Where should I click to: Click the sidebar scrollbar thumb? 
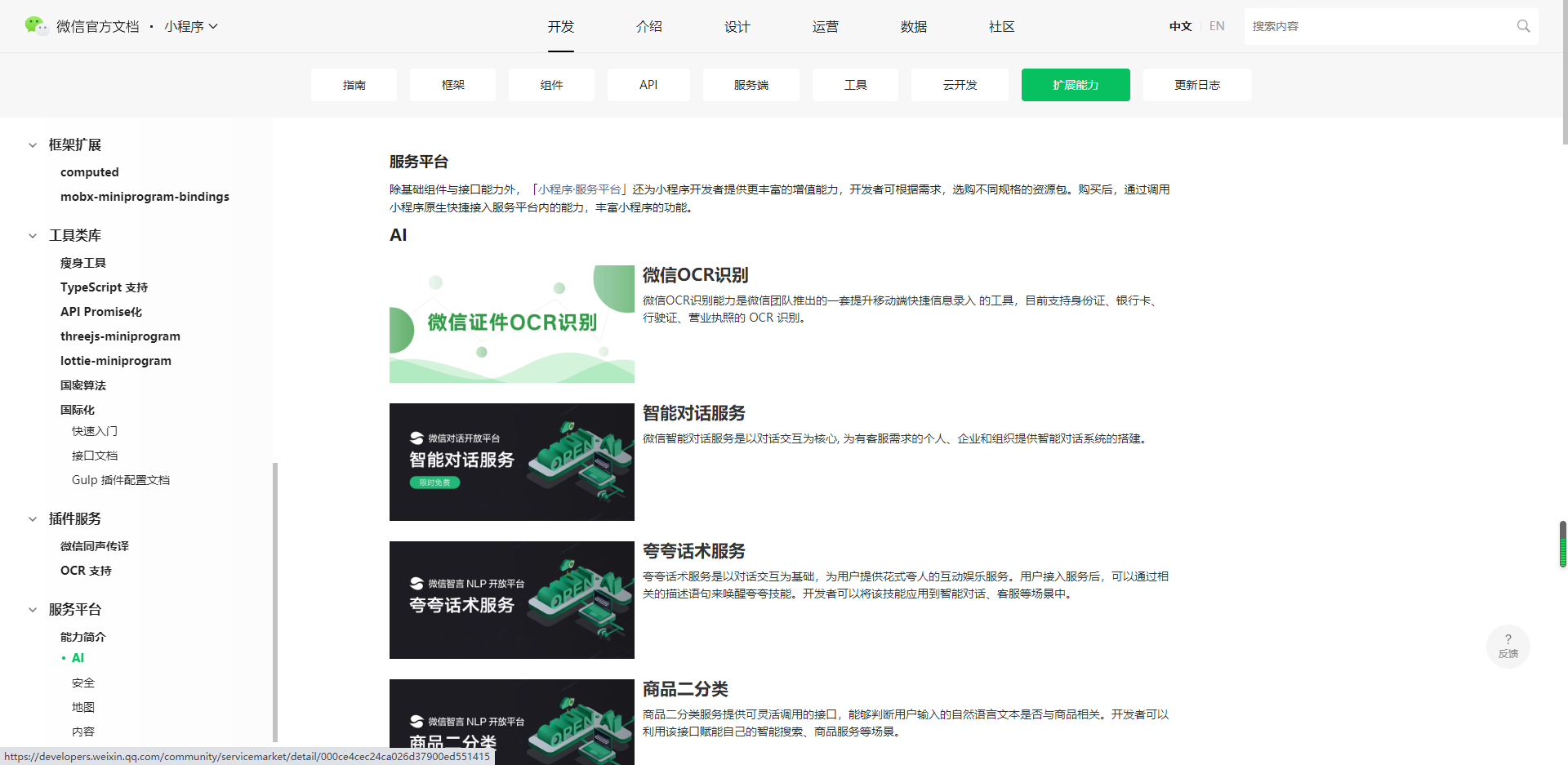click(x=275, y=603)
